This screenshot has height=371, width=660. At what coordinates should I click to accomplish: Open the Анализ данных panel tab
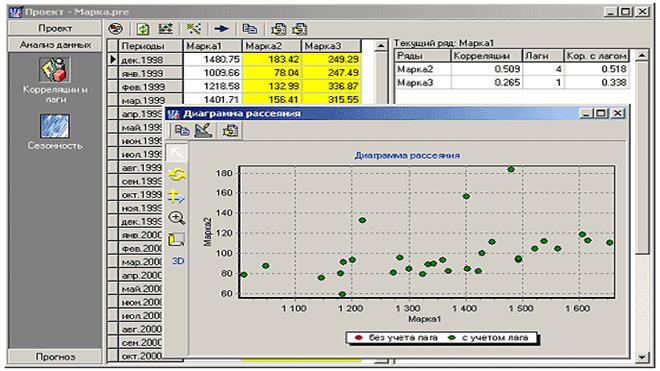[x=55, y=44]
